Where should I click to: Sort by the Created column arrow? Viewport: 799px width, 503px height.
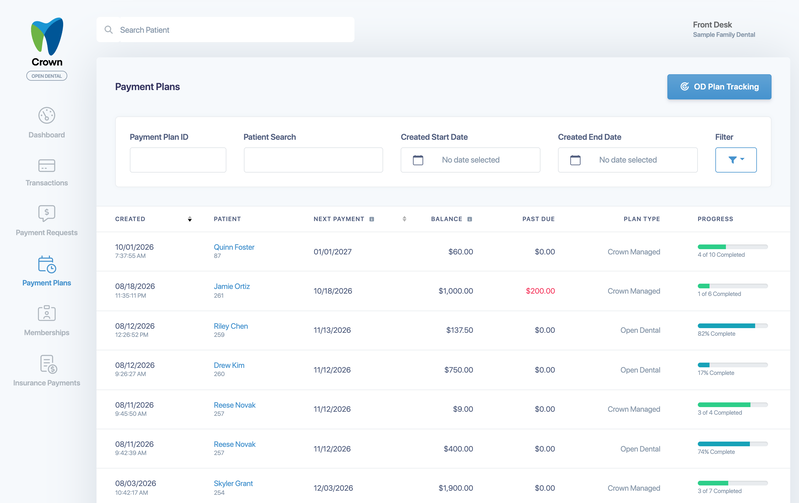[190, 219]
